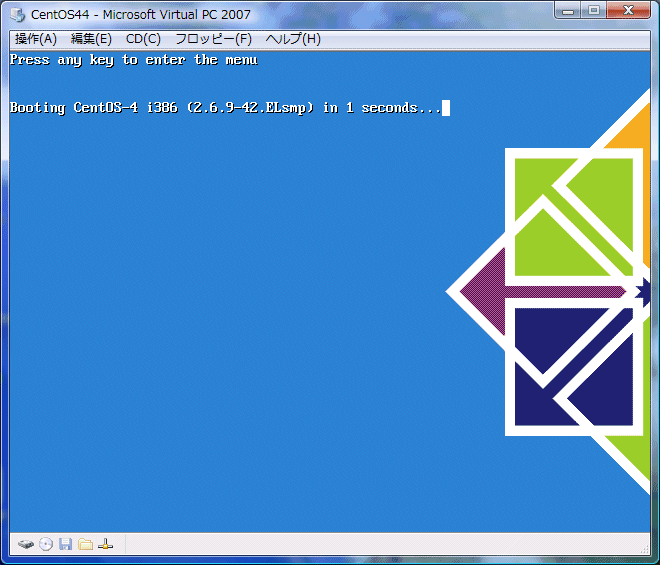Click the shared folder status icon
This screenshot has height=565, width=660.
point(85,544)
